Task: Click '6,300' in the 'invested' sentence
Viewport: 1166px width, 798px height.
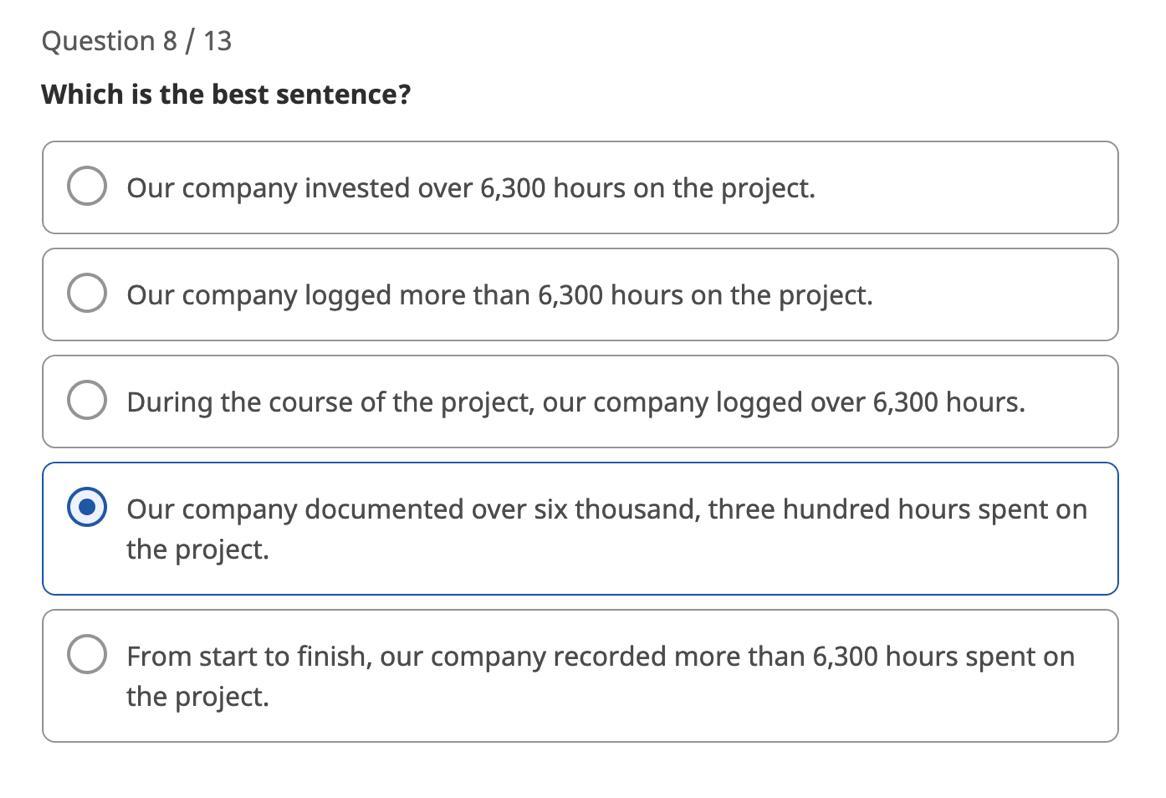Action: 512,188
